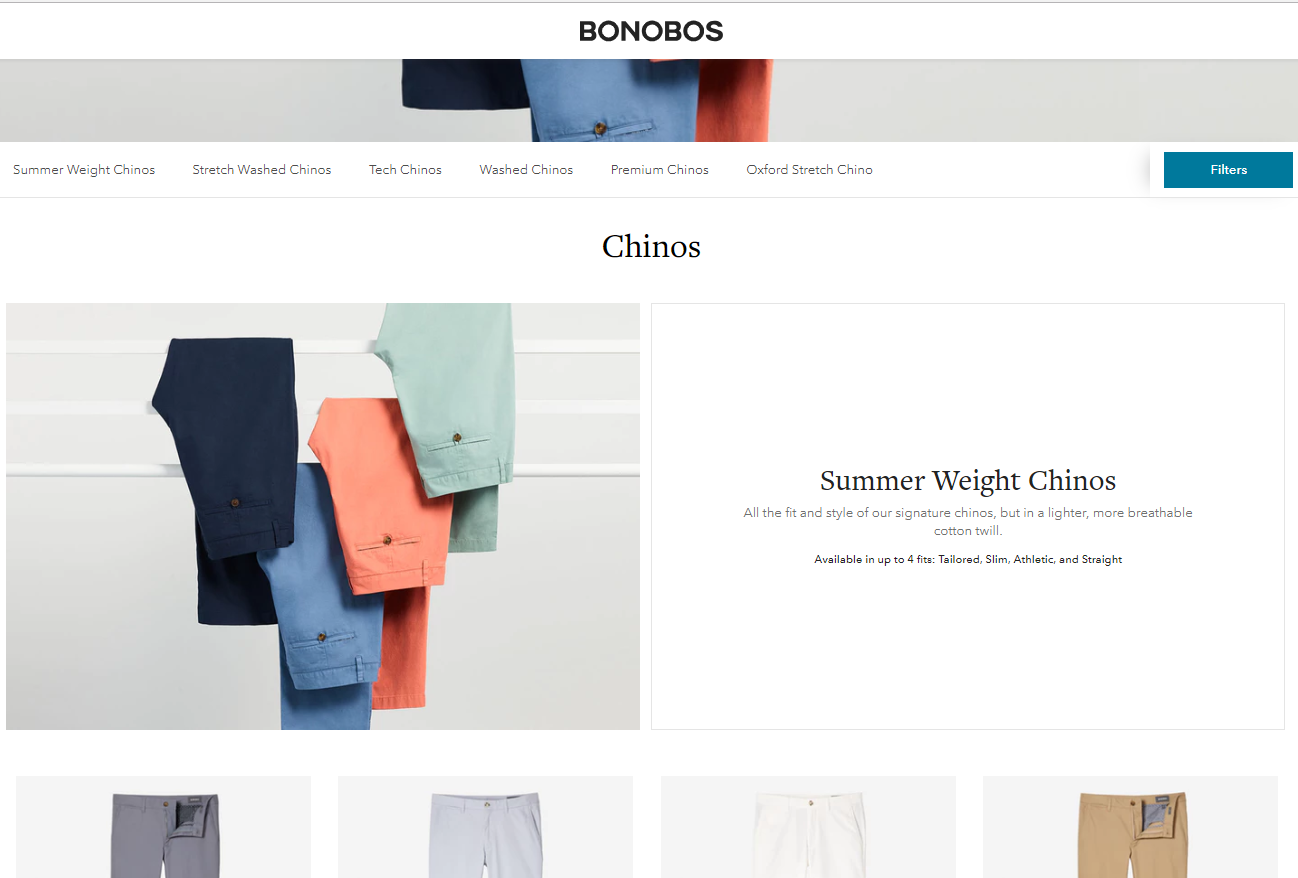This screenshot has width=1298, height=878.
Task: Click the available fits text line
Action: coord(968,559)
